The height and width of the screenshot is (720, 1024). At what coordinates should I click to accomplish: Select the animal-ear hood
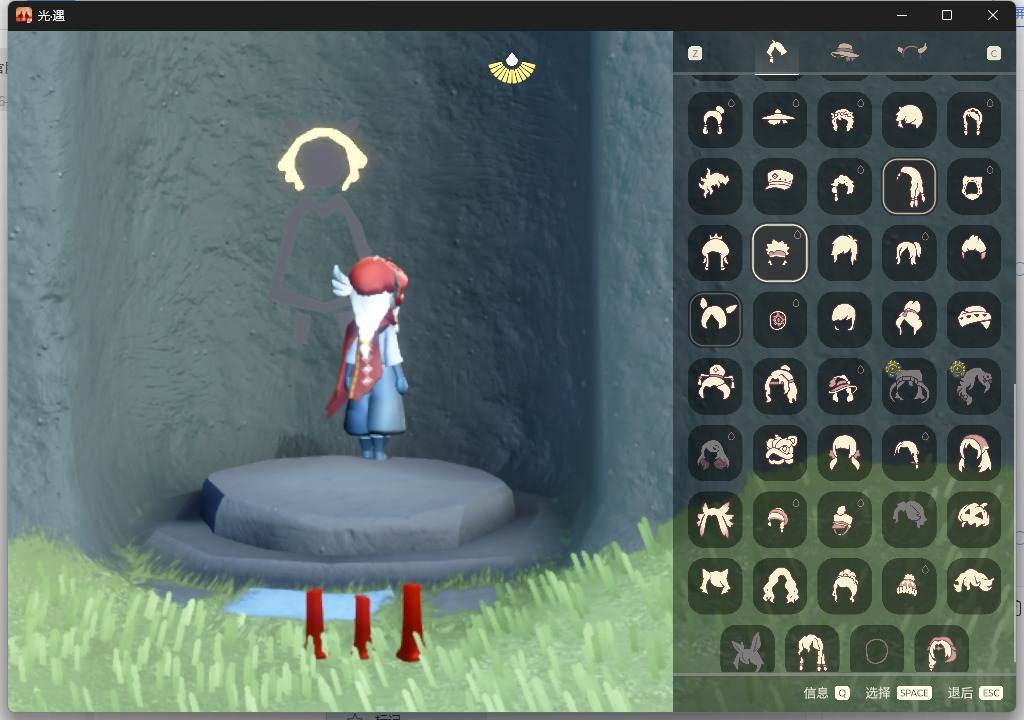[974, 186]
